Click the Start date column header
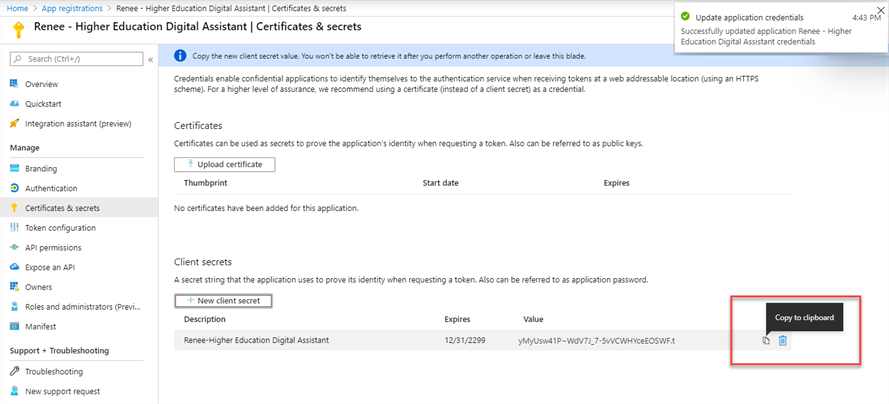This screenshot has height=404, width=889. coord(441,183)
